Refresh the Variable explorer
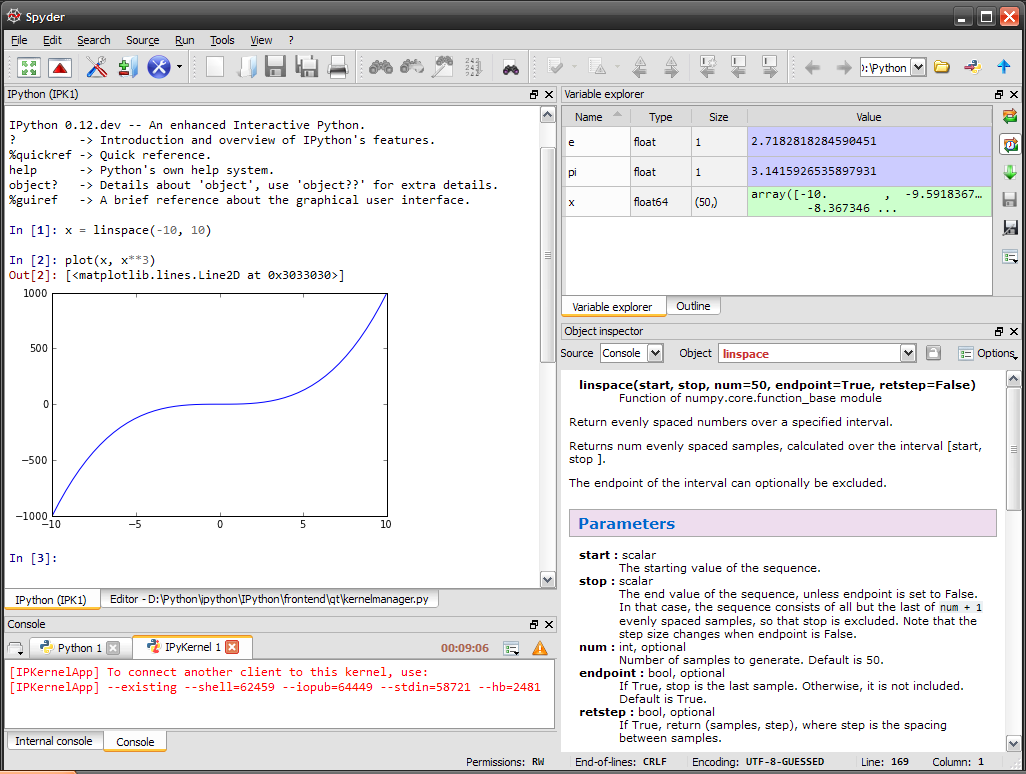The width and height of the screenshot is (1026, 774). point(1010,116)
